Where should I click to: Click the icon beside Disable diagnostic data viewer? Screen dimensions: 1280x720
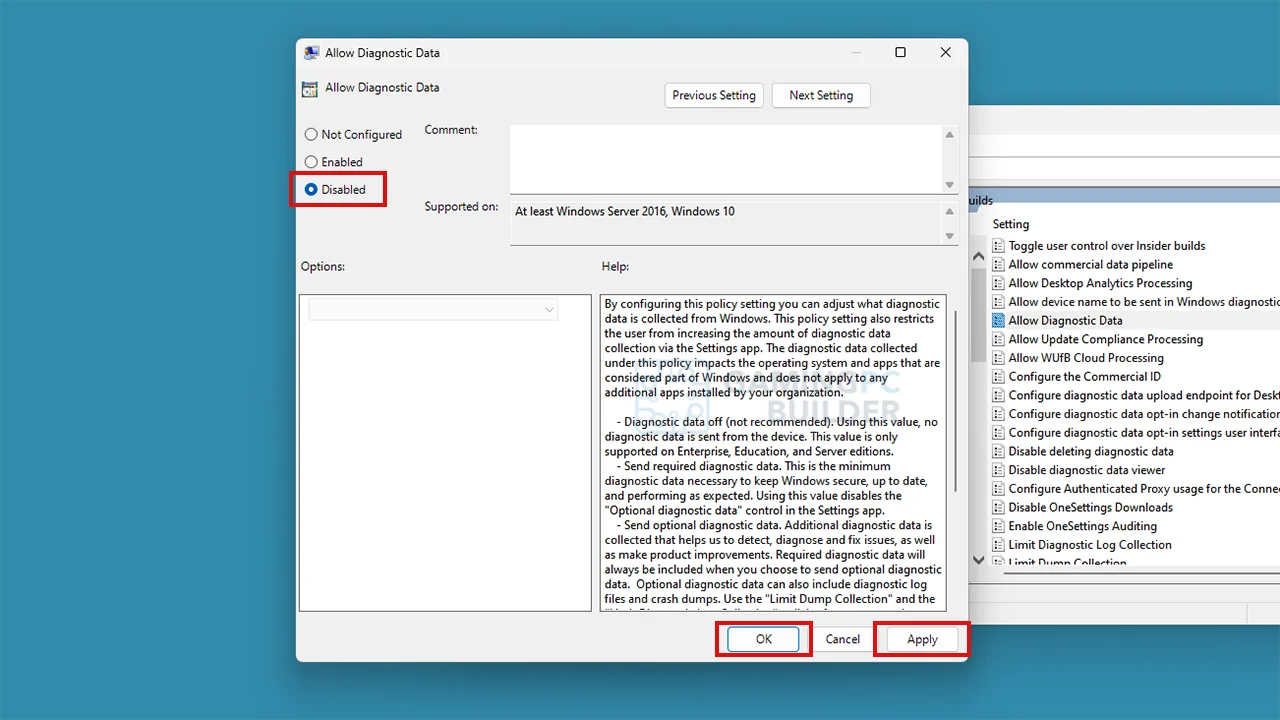coord(998,470)
